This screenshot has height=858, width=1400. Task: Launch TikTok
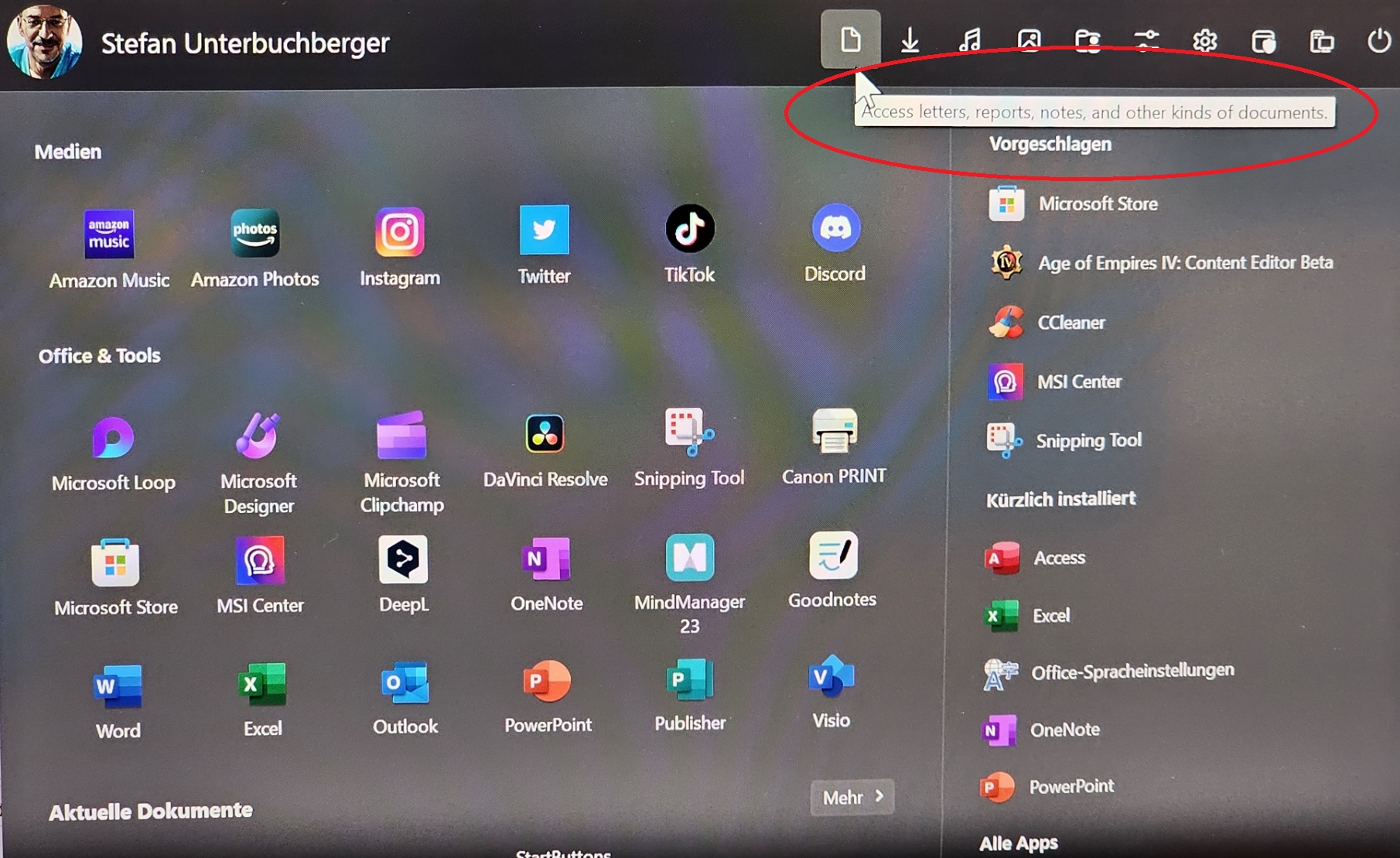click(689, 244)
